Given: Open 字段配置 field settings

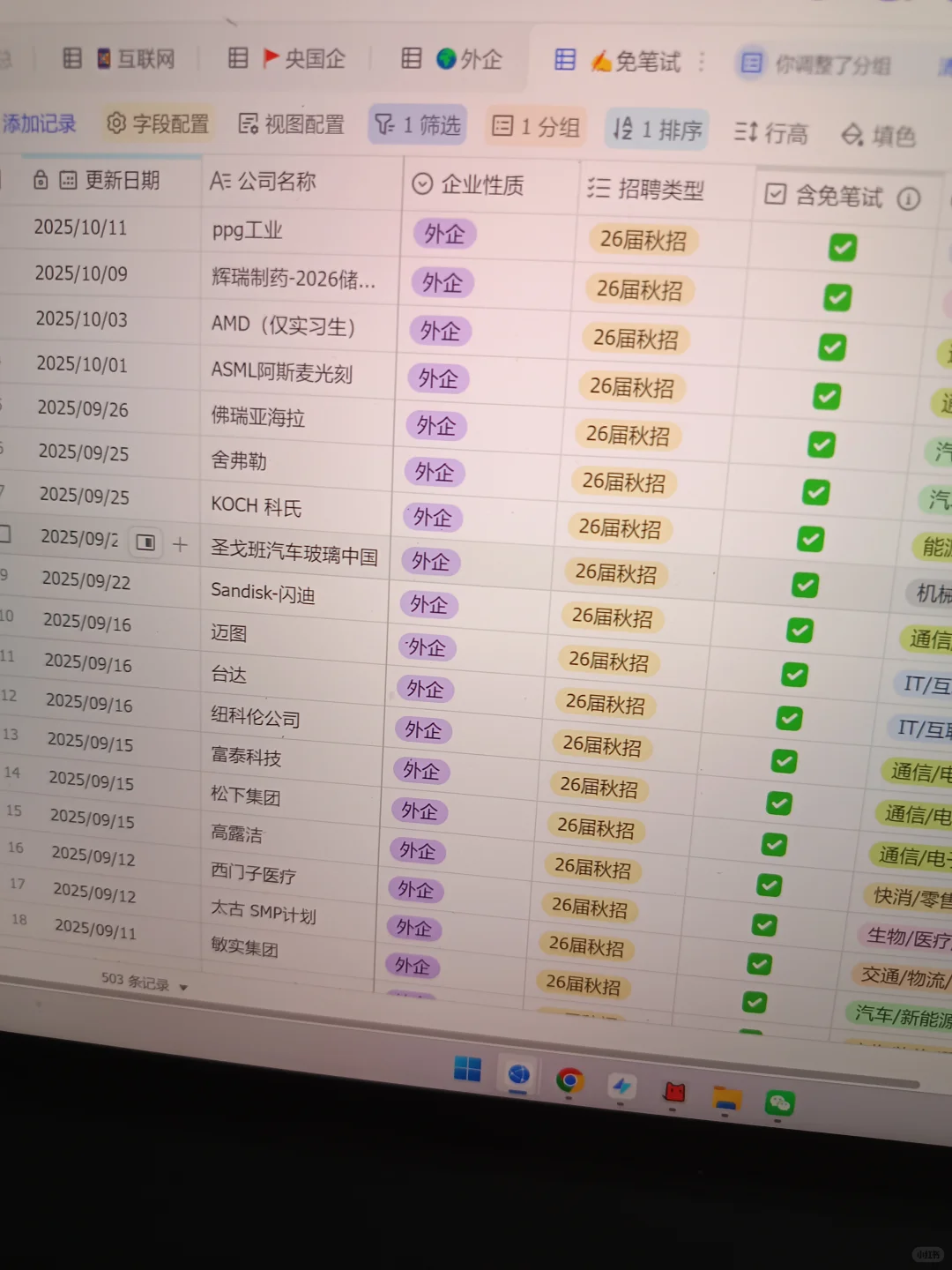Looking at the screenshot, I should pyautogui.click(x=157, y=123).
